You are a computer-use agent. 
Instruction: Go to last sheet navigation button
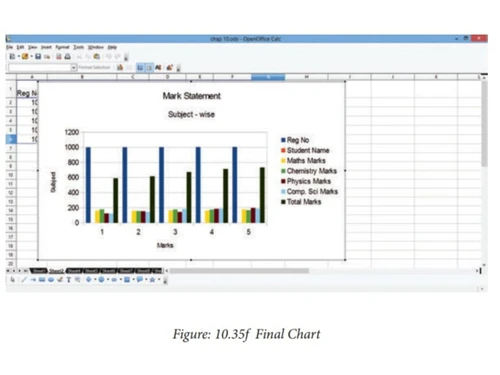click(x=25, y=271)
